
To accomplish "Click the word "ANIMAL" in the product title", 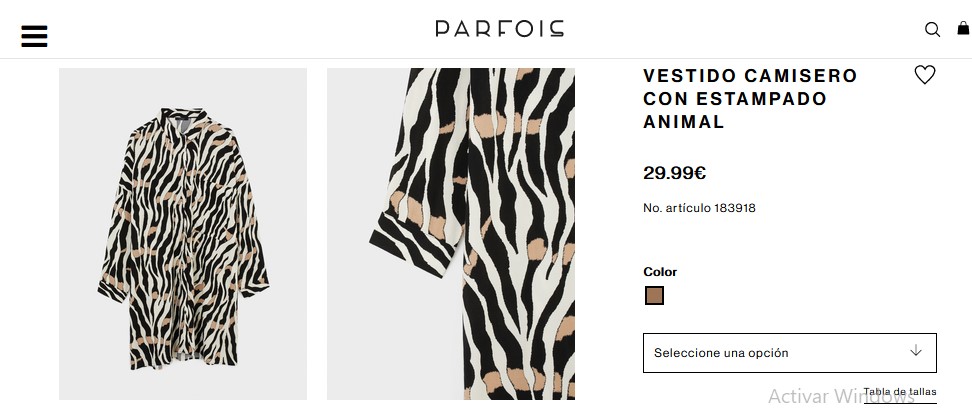I will coord(684,123).
